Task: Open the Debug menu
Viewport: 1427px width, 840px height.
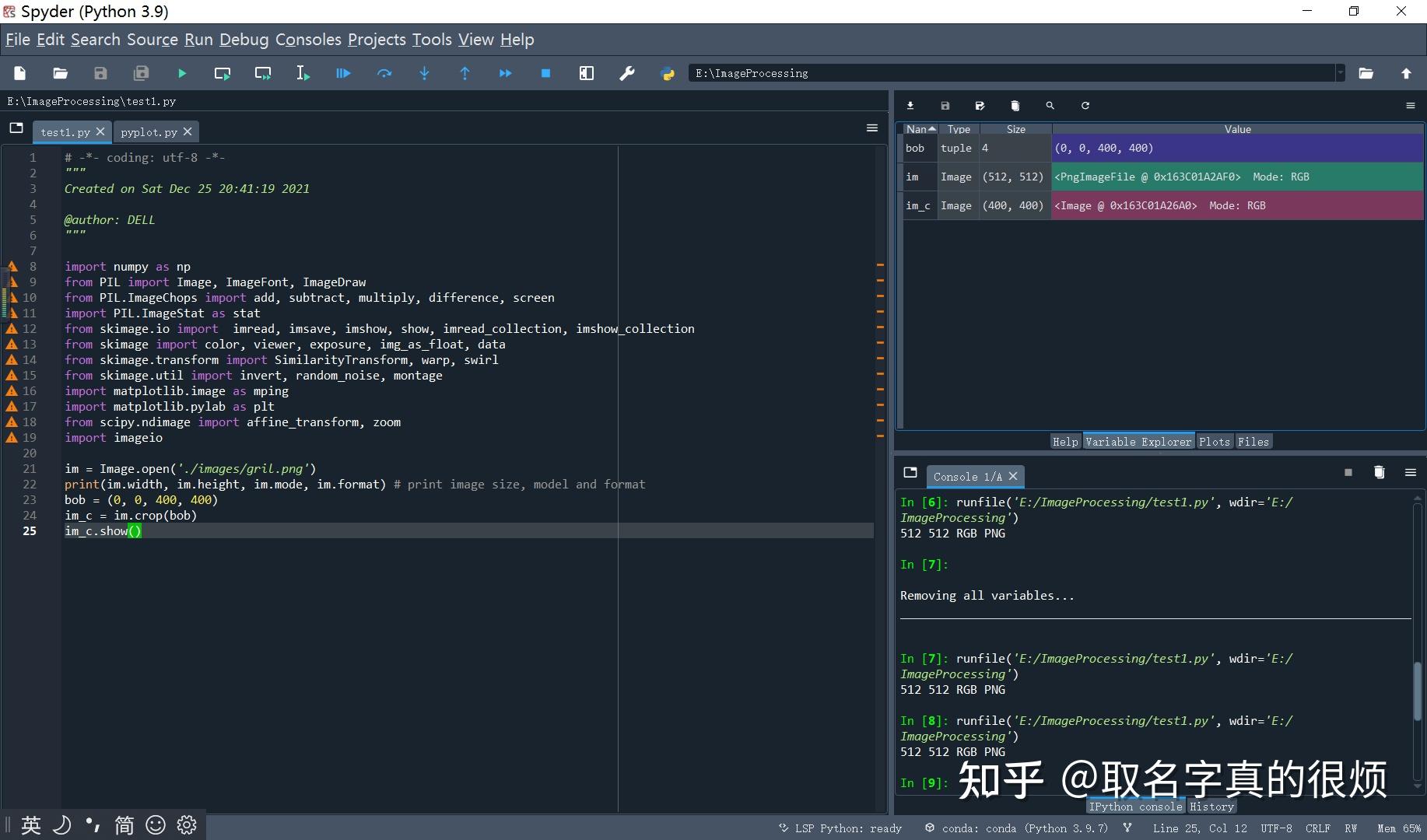Action: (x=244, y=40)
